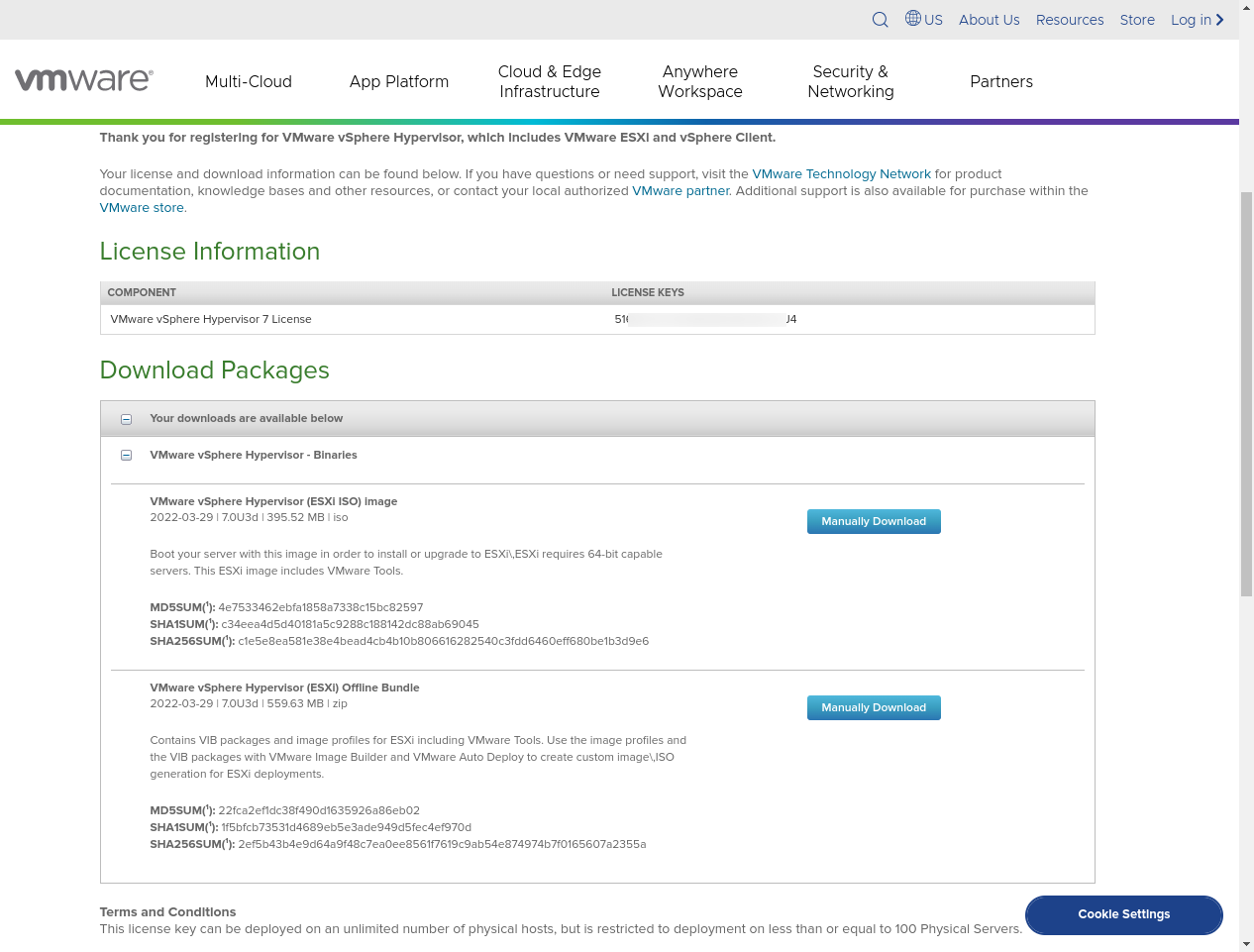Open the App Platform menu

[399, 81]
